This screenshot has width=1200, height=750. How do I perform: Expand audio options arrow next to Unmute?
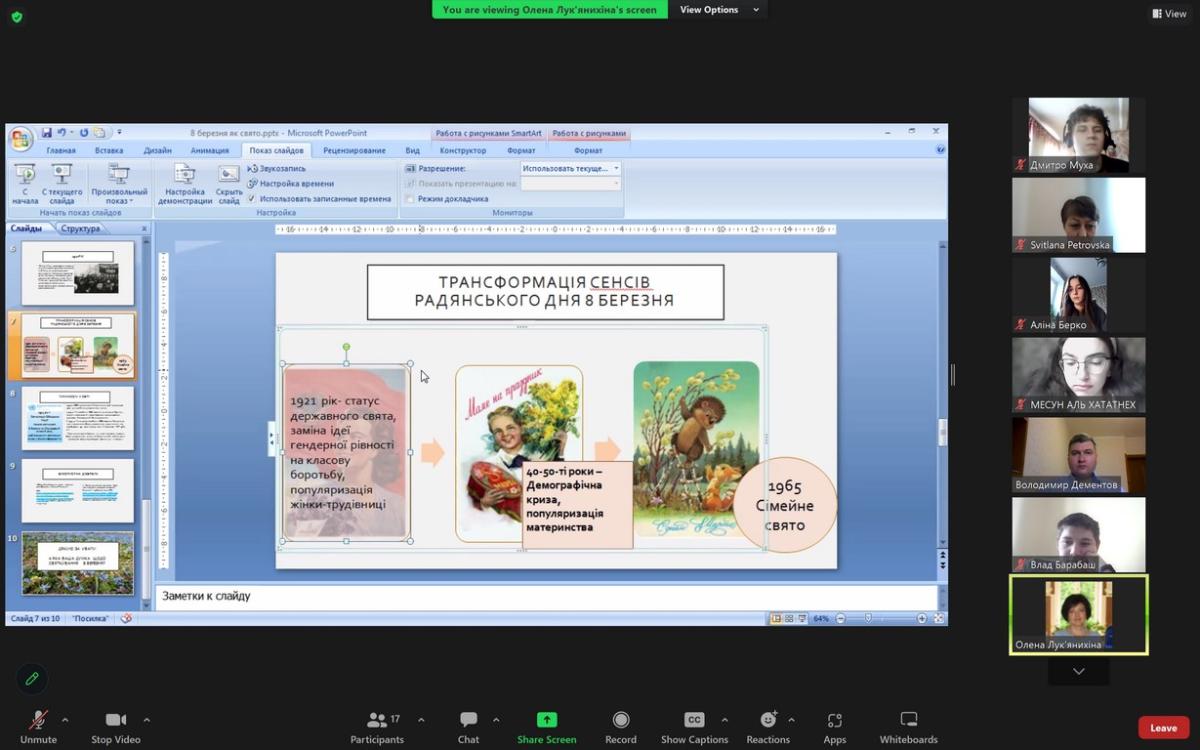[x=65, y=719]
